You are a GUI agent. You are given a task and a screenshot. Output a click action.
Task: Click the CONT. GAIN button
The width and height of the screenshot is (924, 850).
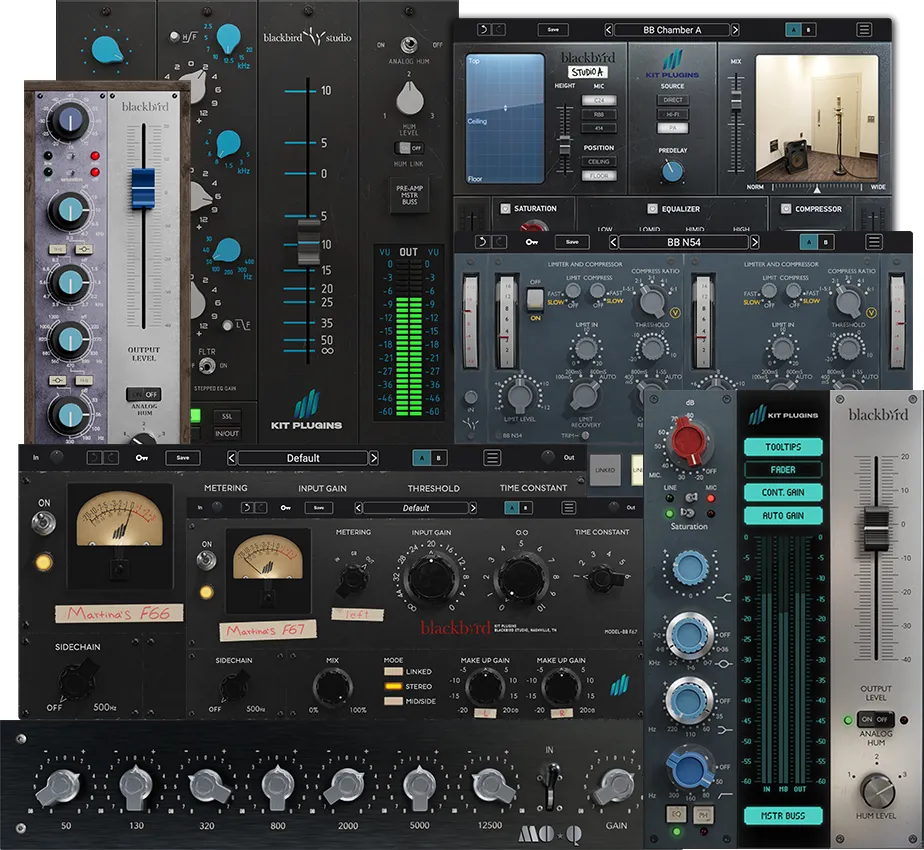(x=783, y=492)
